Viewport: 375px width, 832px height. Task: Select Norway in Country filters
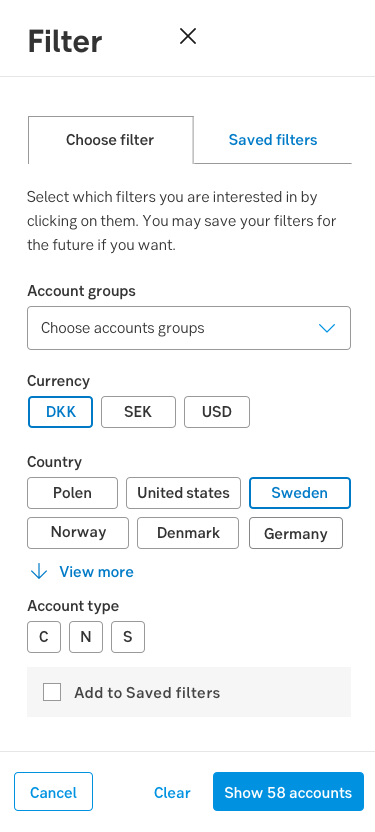coord(78,533)
